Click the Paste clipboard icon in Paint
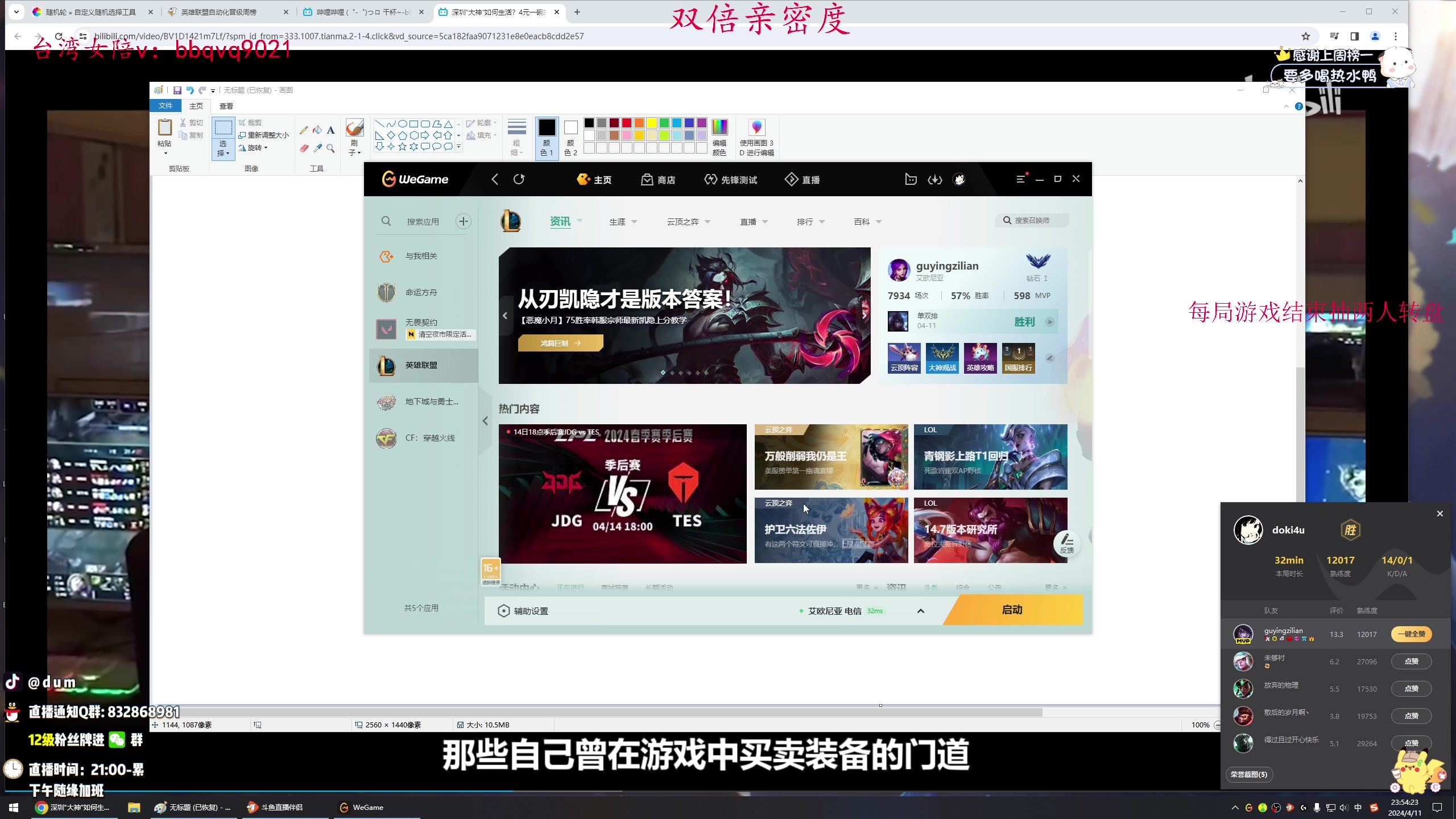This screenshot has height=819, width=1456. [164, 127]
